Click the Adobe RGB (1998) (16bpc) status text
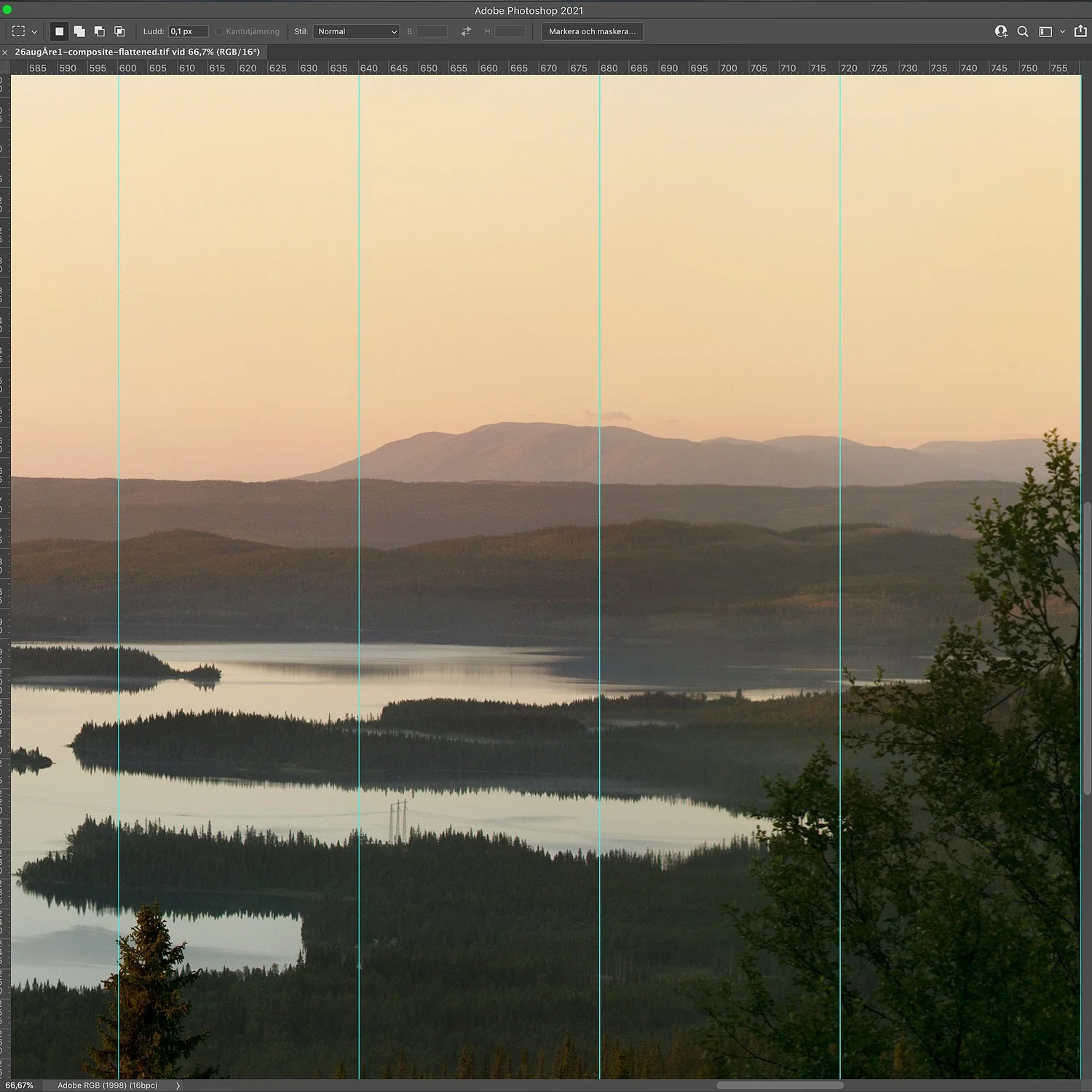The width and height of the screenshot is (1092, 1092). pyautogui.click(x=108, y=1085)
